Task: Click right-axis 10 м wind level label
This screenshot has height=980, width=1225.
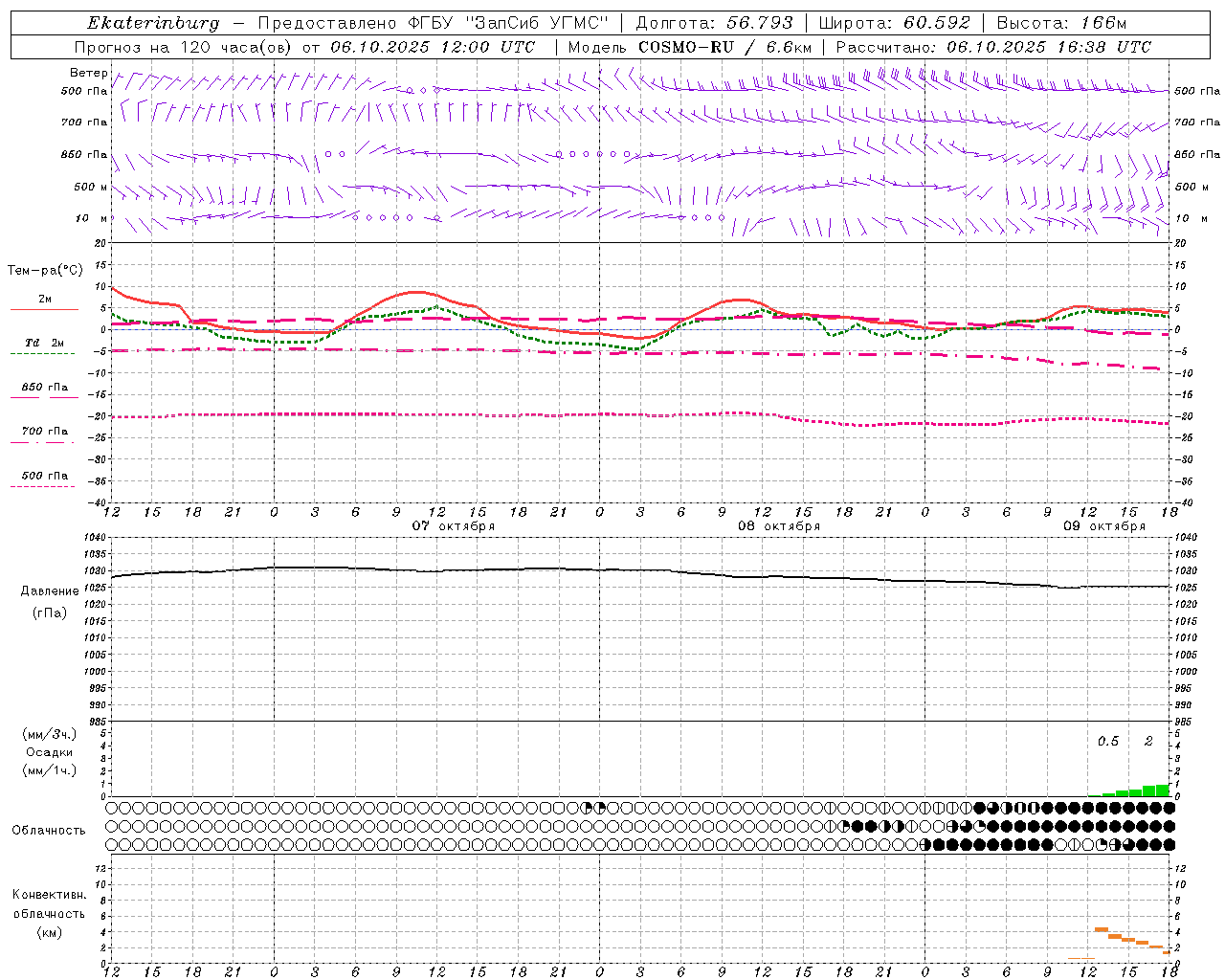Action: 1191,218
